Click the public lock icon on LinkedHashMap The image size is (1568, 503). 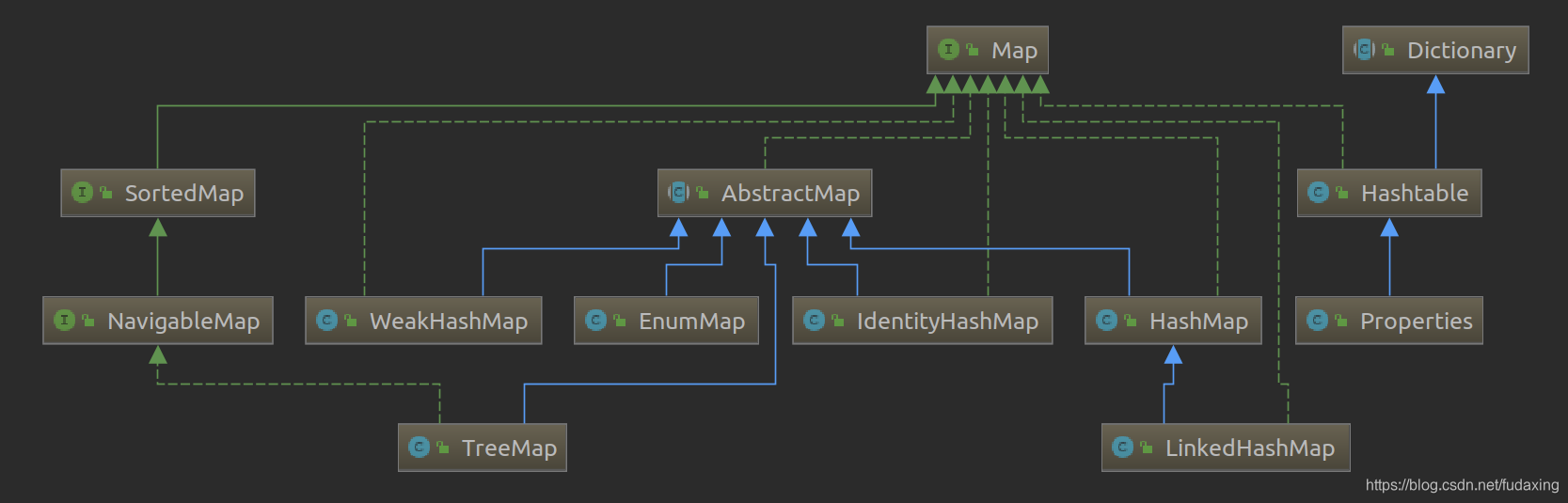(x=1147, y=447)
